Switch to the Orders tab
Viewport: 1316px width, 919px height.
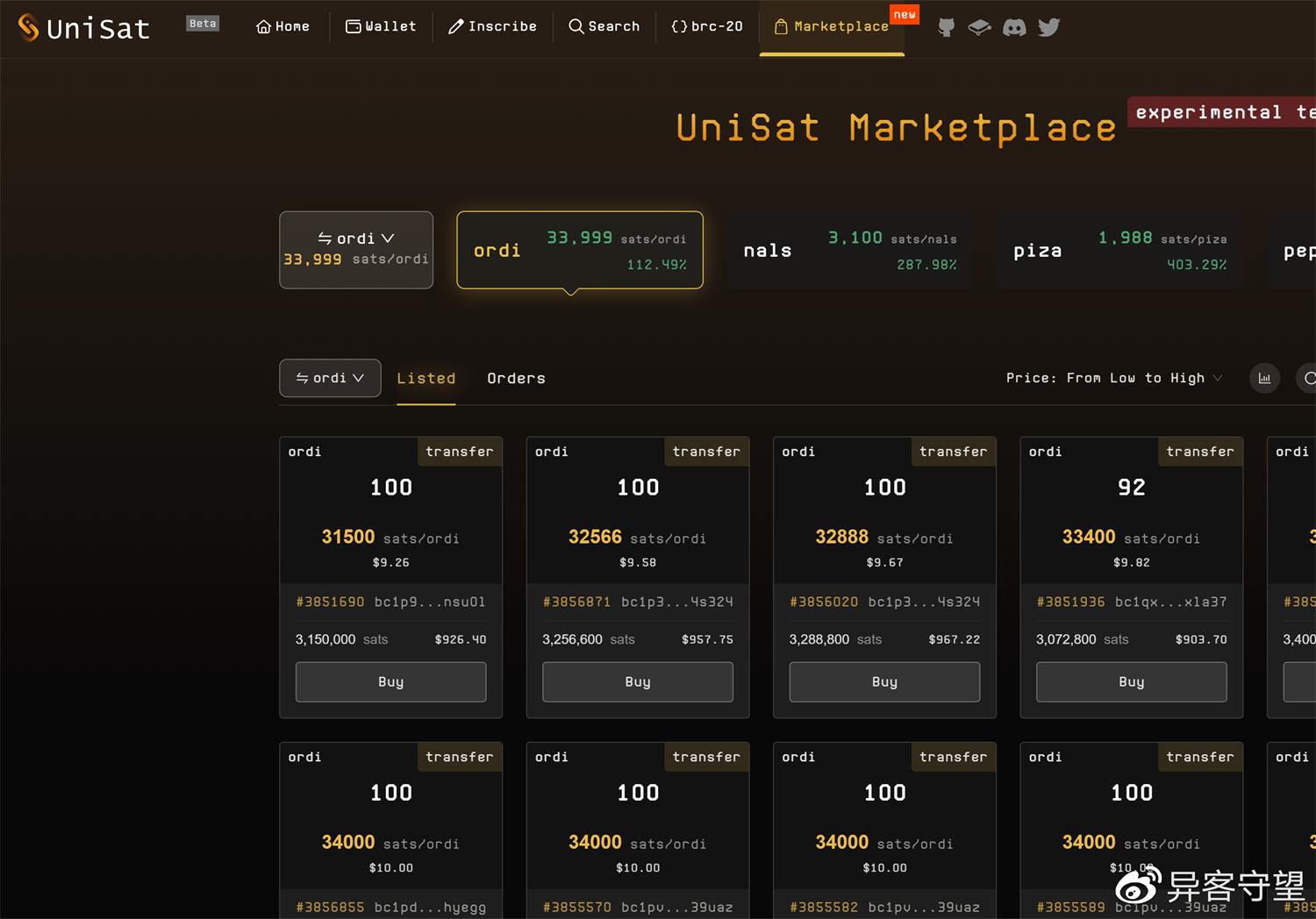pos(516,378)
